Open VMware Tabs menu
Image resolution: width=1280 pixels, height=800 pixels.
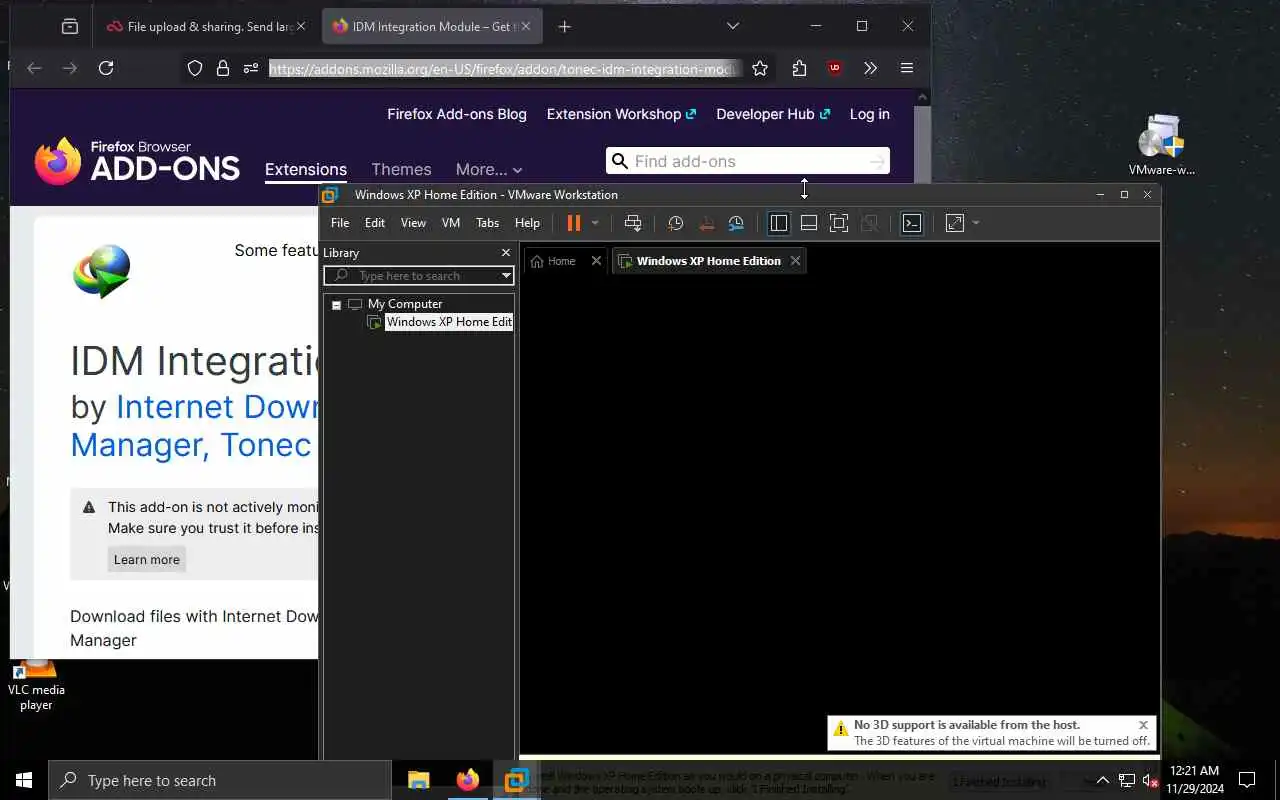click(487, 223)
